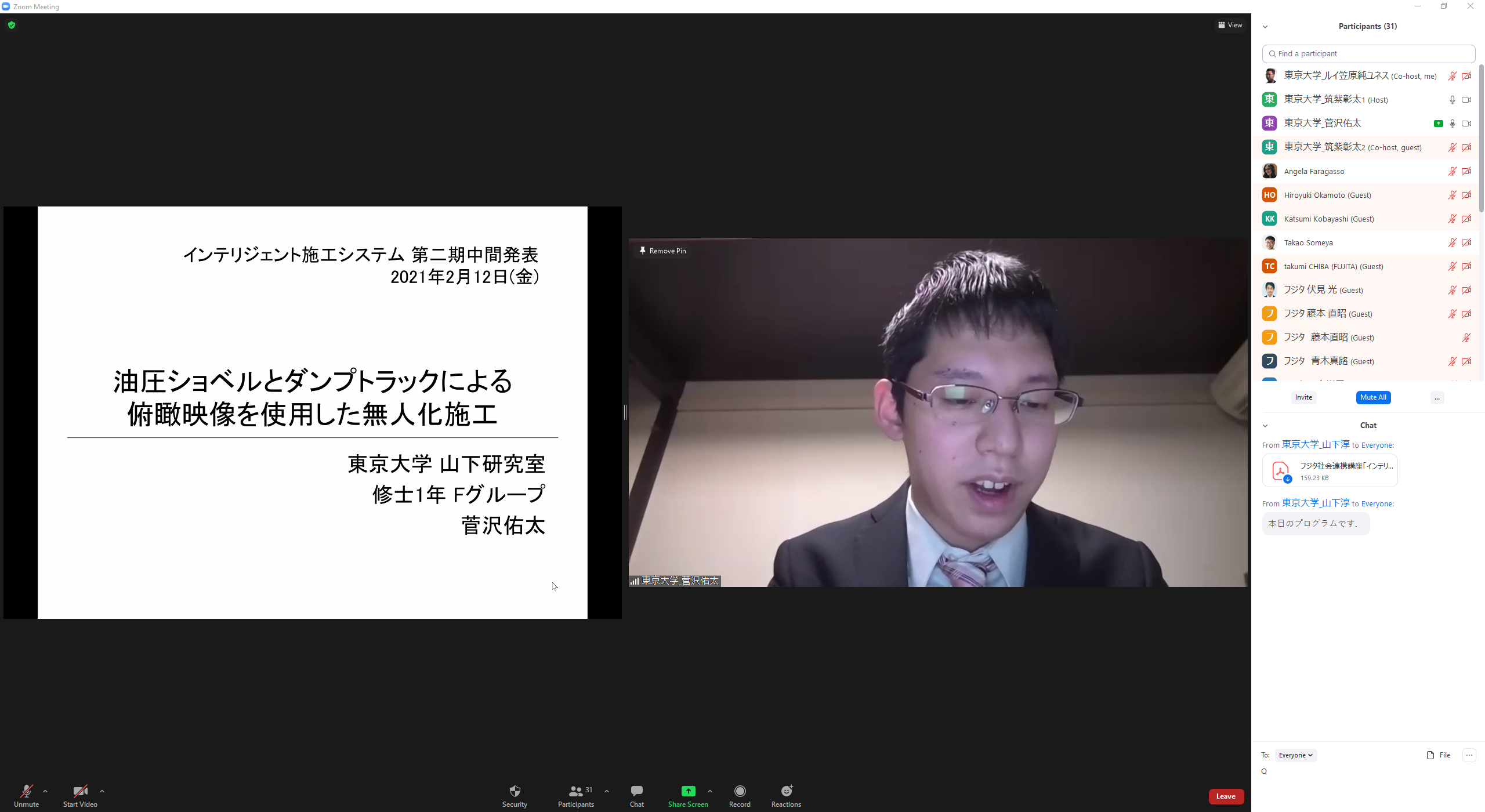Image resolution: width=1485 pixels, height=812 pixels.
Task: Collapse the Participants panel chevron
Action: coord(1265,27)
